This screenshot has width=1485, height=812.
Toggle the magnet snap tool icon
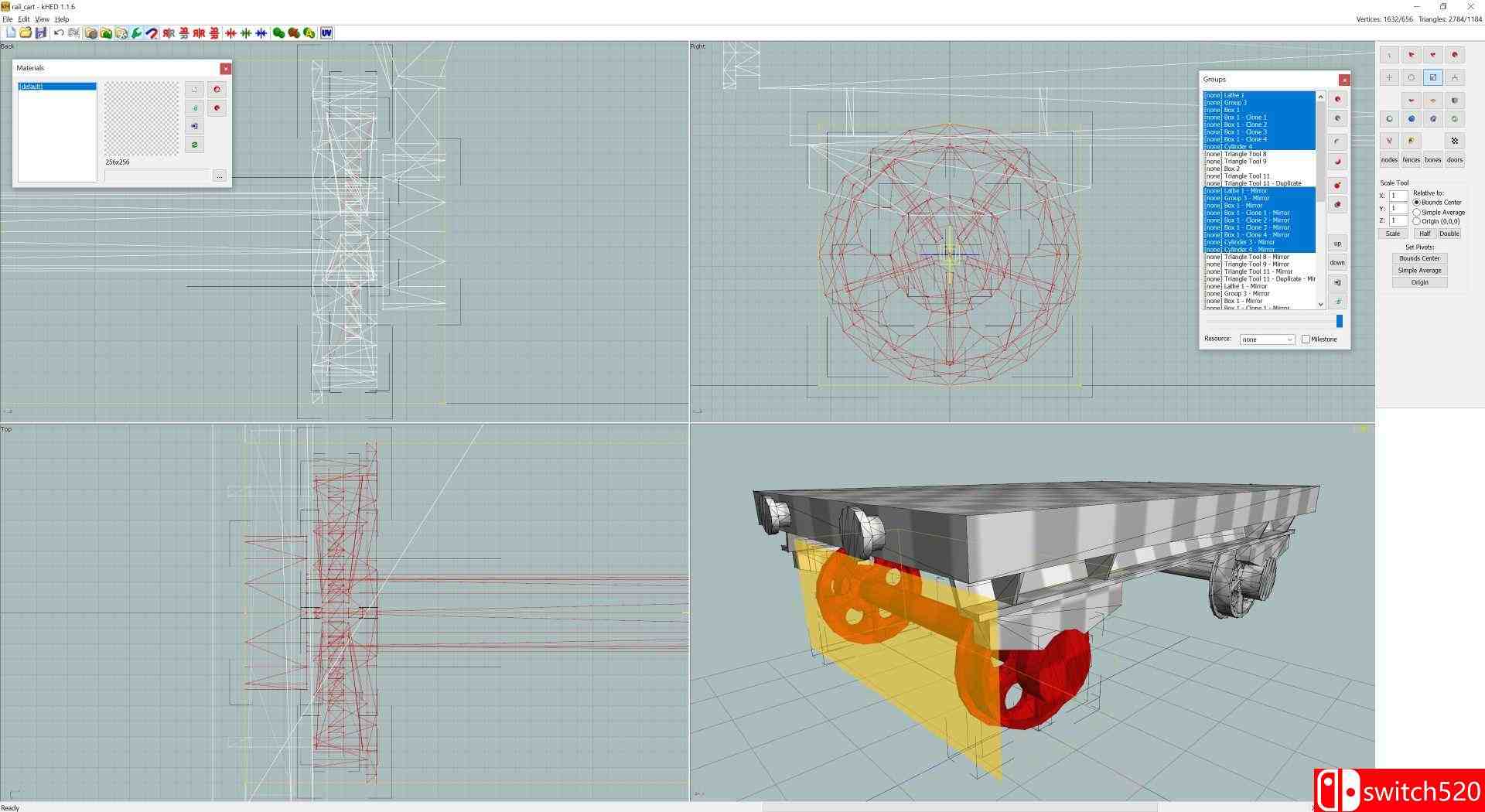[x=152, y=33]
